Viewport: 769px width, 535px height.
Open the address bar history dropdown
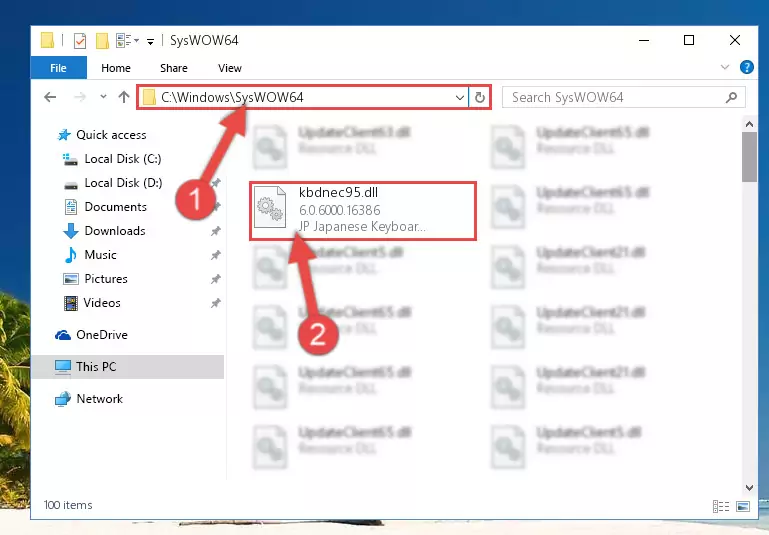point(460,98)
